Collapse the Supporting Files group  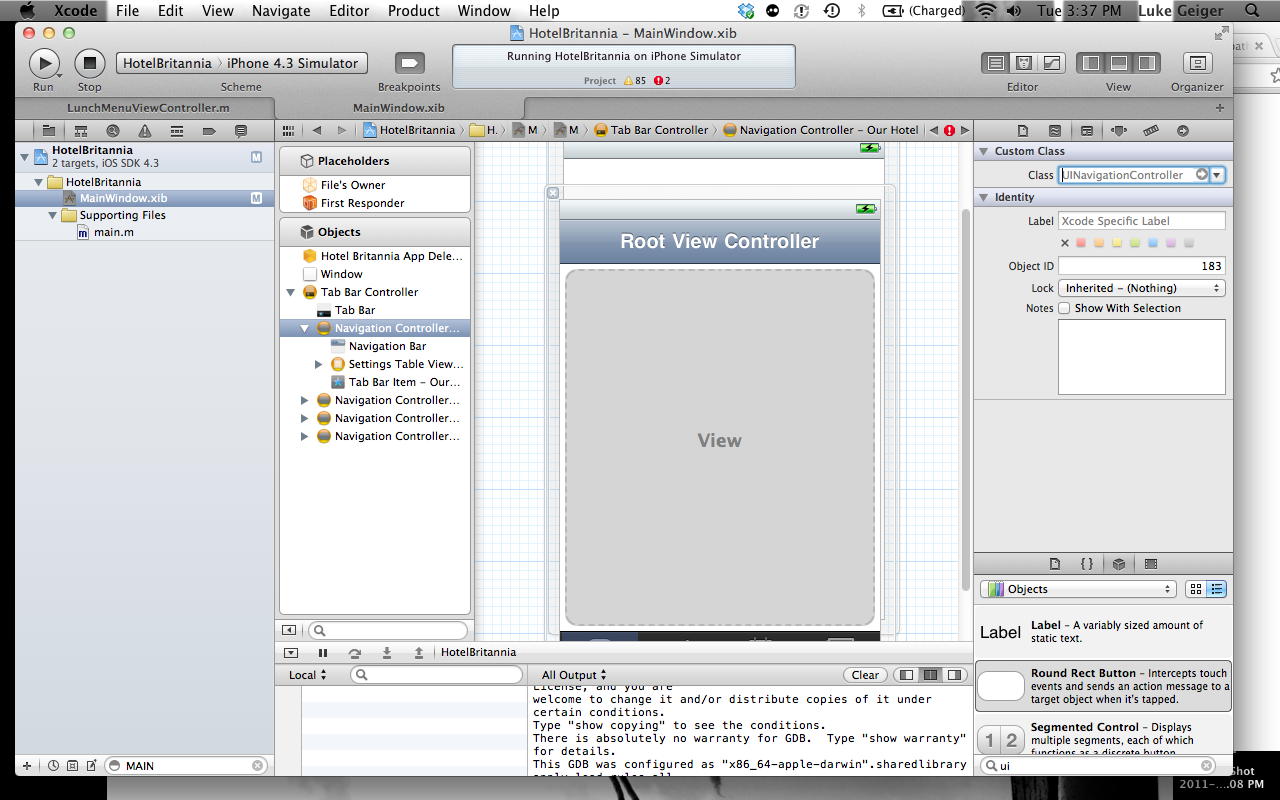click(54, 215)
